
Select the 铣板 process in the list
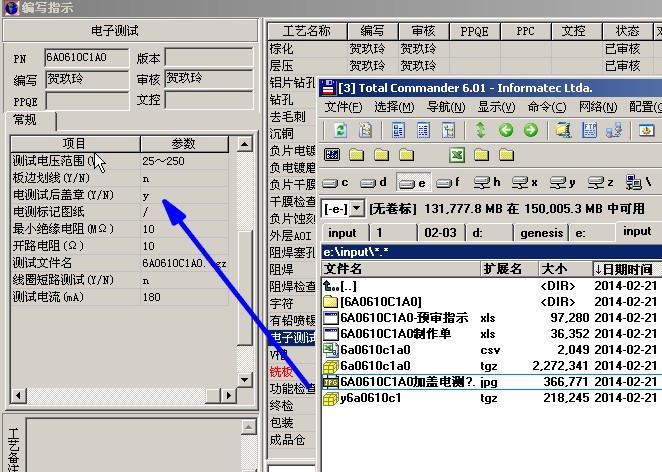[292, 372]
